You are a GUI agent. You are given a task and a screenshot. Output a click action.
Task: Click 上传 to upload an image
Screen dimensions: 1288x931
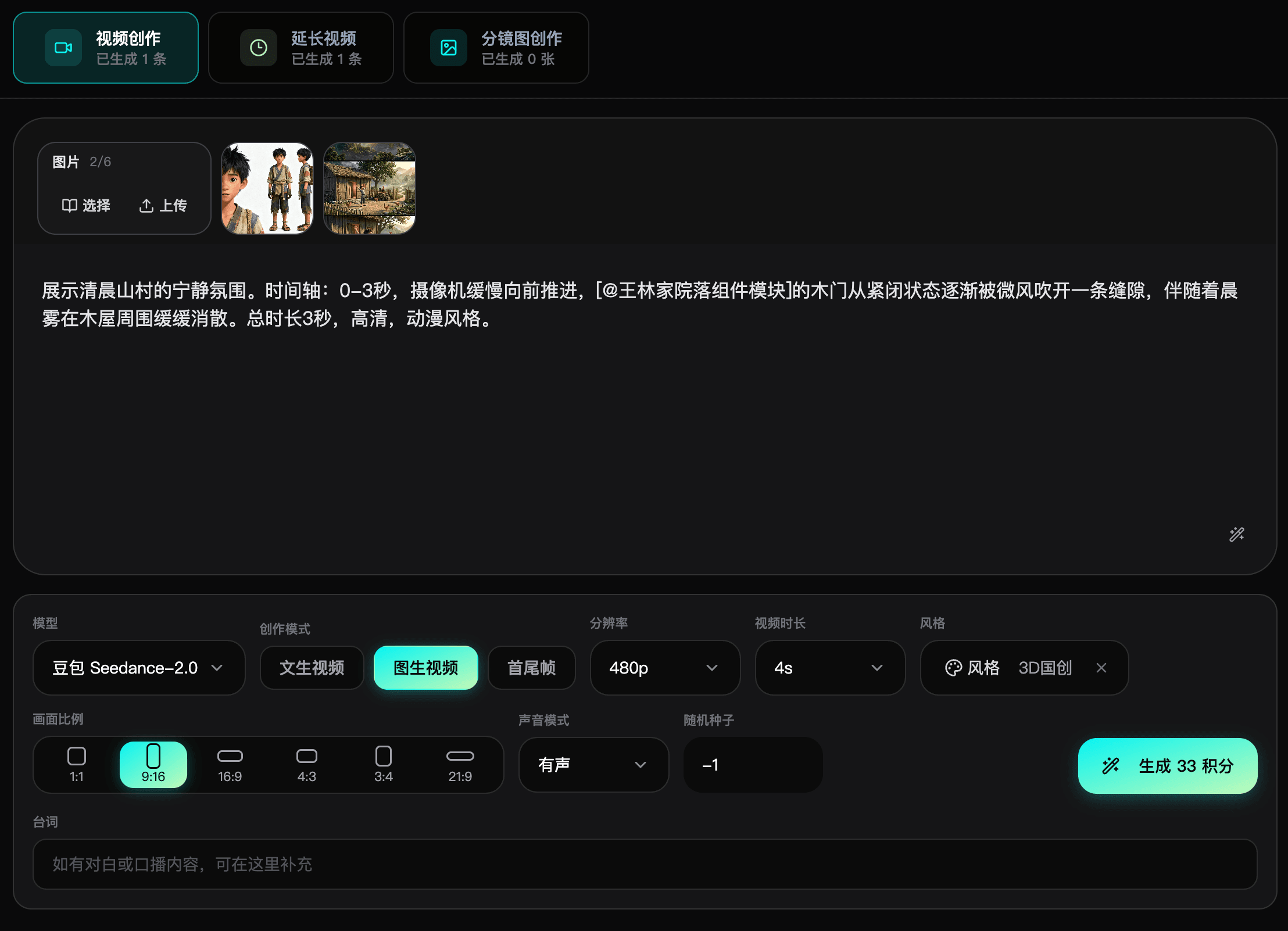click(163, 206)
